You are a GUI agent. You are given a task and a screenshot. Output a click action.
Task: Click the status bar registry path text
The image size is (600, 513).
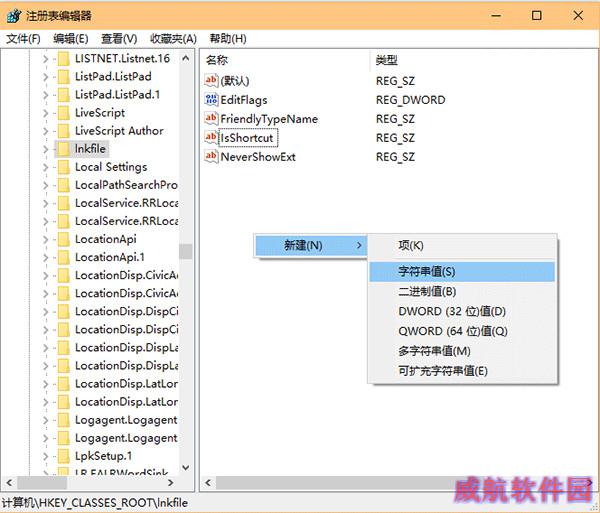pos(95,503)
